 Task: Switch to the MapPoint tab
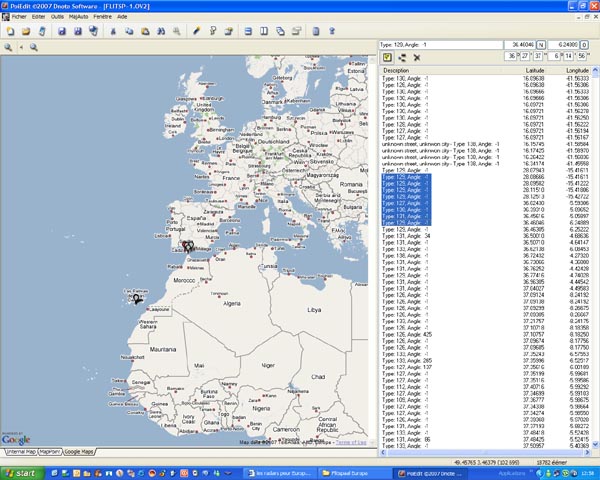click(x=51, y=452)
